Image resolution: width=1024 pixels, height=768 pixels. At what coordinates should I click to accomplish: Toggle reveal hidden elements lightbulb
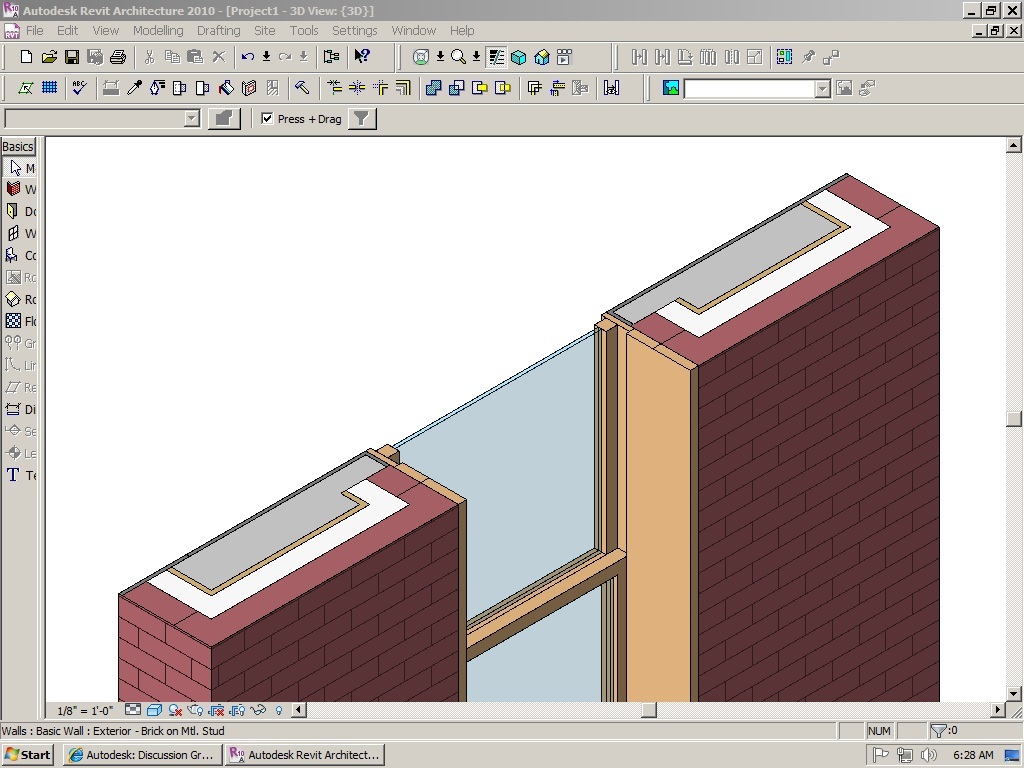(x=279, y=711)
